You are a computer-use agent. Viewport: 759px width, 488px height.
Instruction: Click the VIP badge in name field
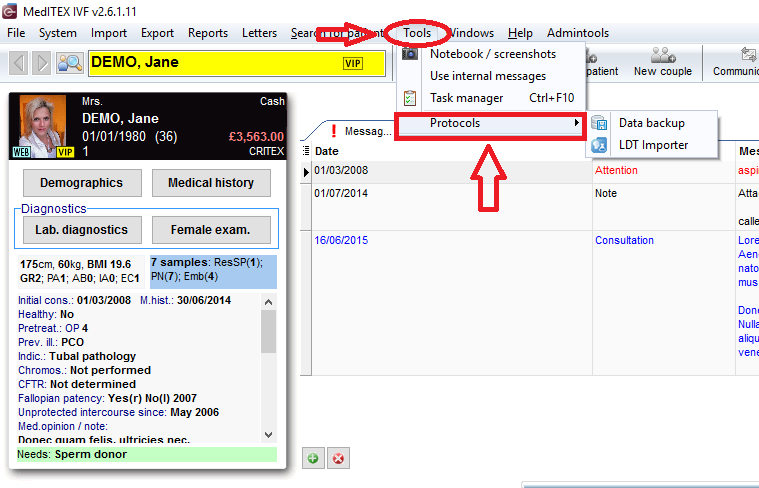coord(352,63)
